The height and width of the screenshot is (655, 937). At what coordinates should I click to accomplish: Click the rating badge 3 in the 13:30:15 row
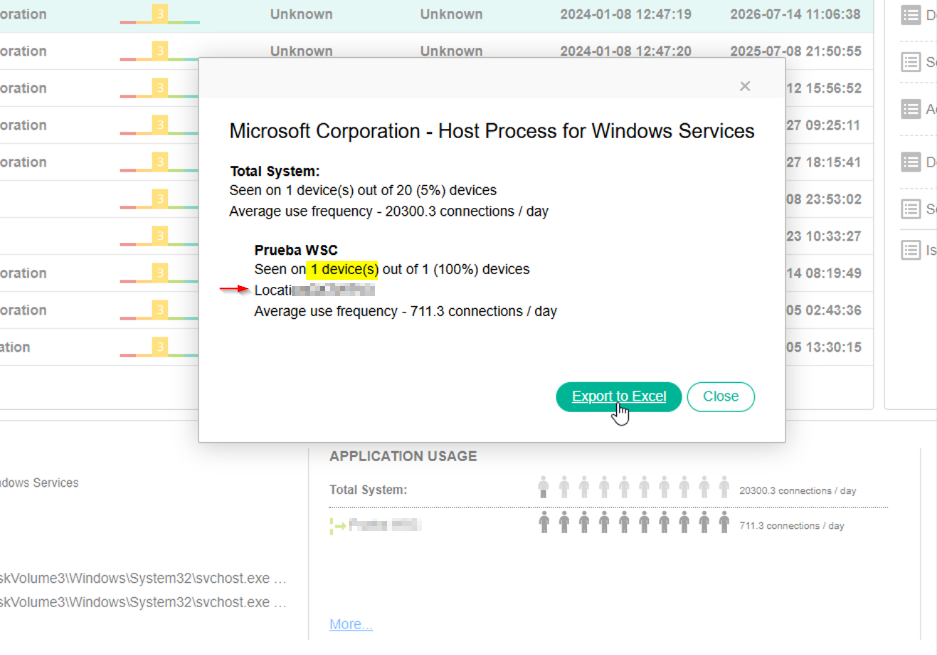pyautogui.click(x=160, y=347)
